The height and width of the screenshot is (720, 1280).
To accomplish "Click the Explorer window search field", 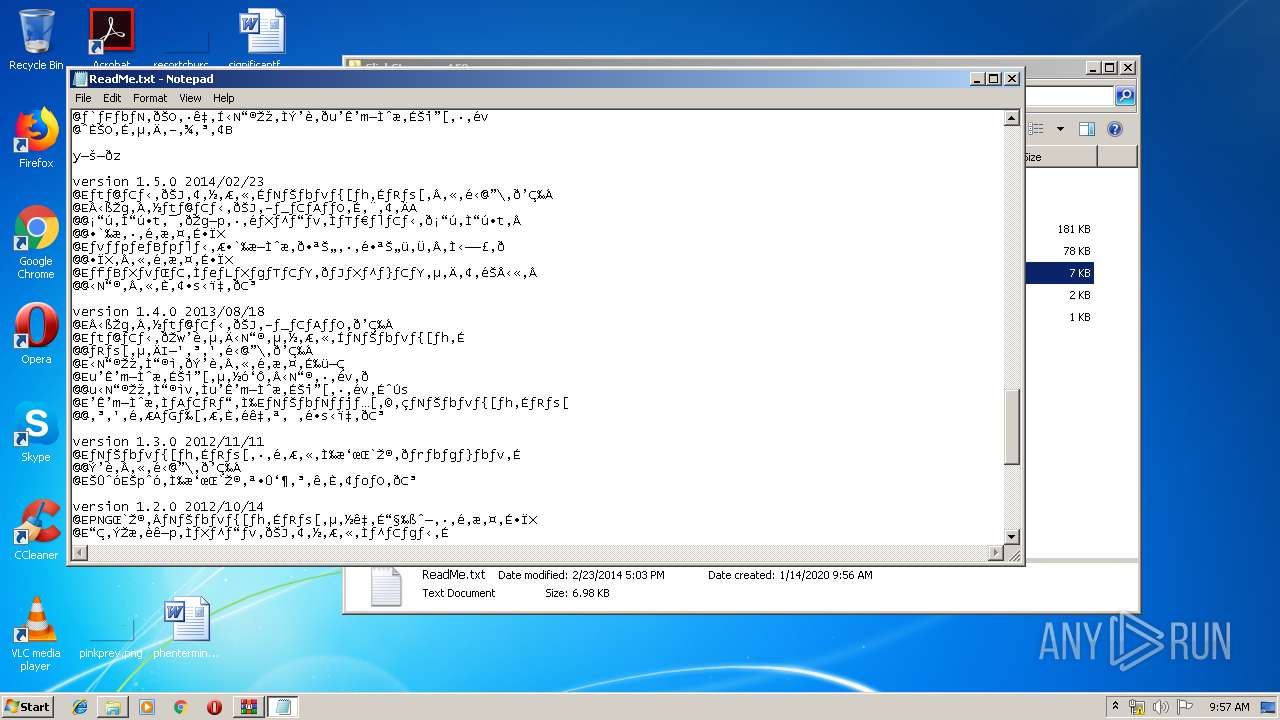I will [x=1069, y=96].
